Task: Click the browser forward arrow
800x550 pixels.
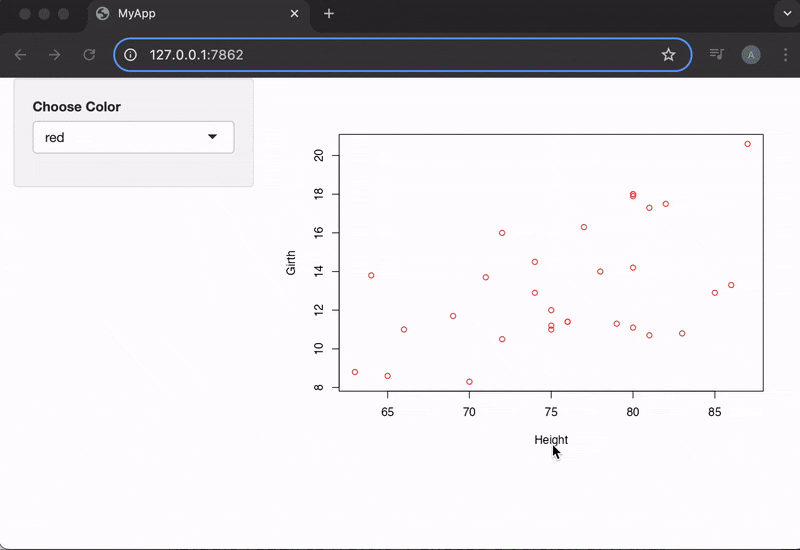Action: pyautogui.click(x=55, y=55)
